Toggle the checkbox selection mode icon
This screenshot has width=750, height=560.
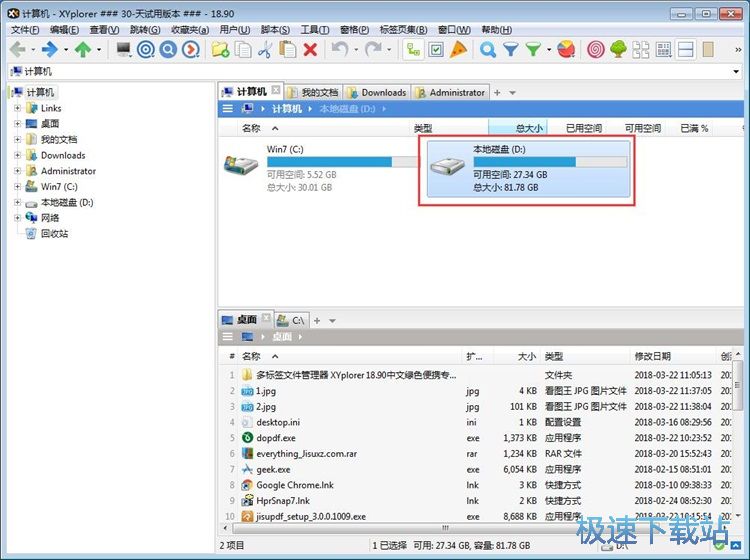pos(436,49)
